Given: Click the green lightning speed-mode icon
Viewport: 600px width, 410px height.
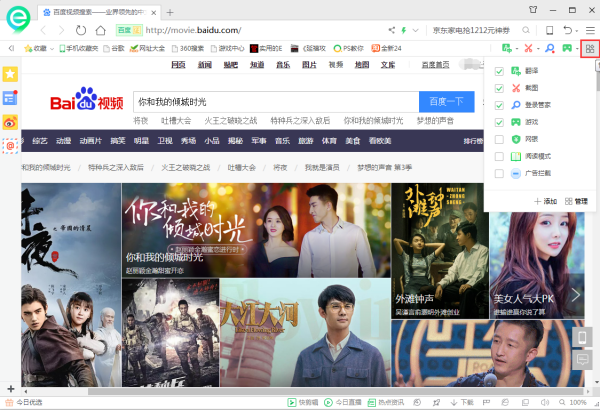Looking at the screenshot, I should (404, 30).
